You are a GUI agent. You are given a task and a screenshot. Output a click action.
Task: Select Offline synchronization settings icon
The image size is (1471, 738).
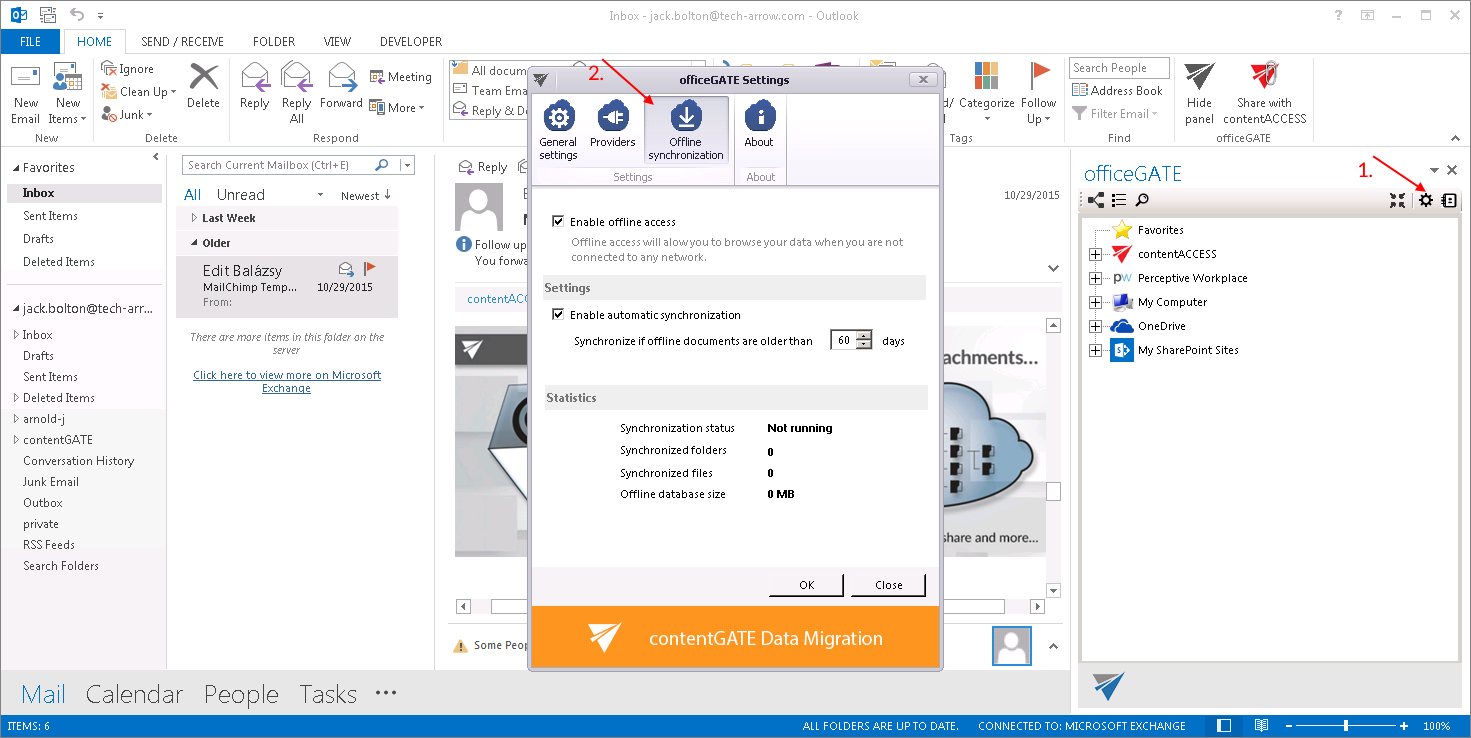tap(686, 130)
